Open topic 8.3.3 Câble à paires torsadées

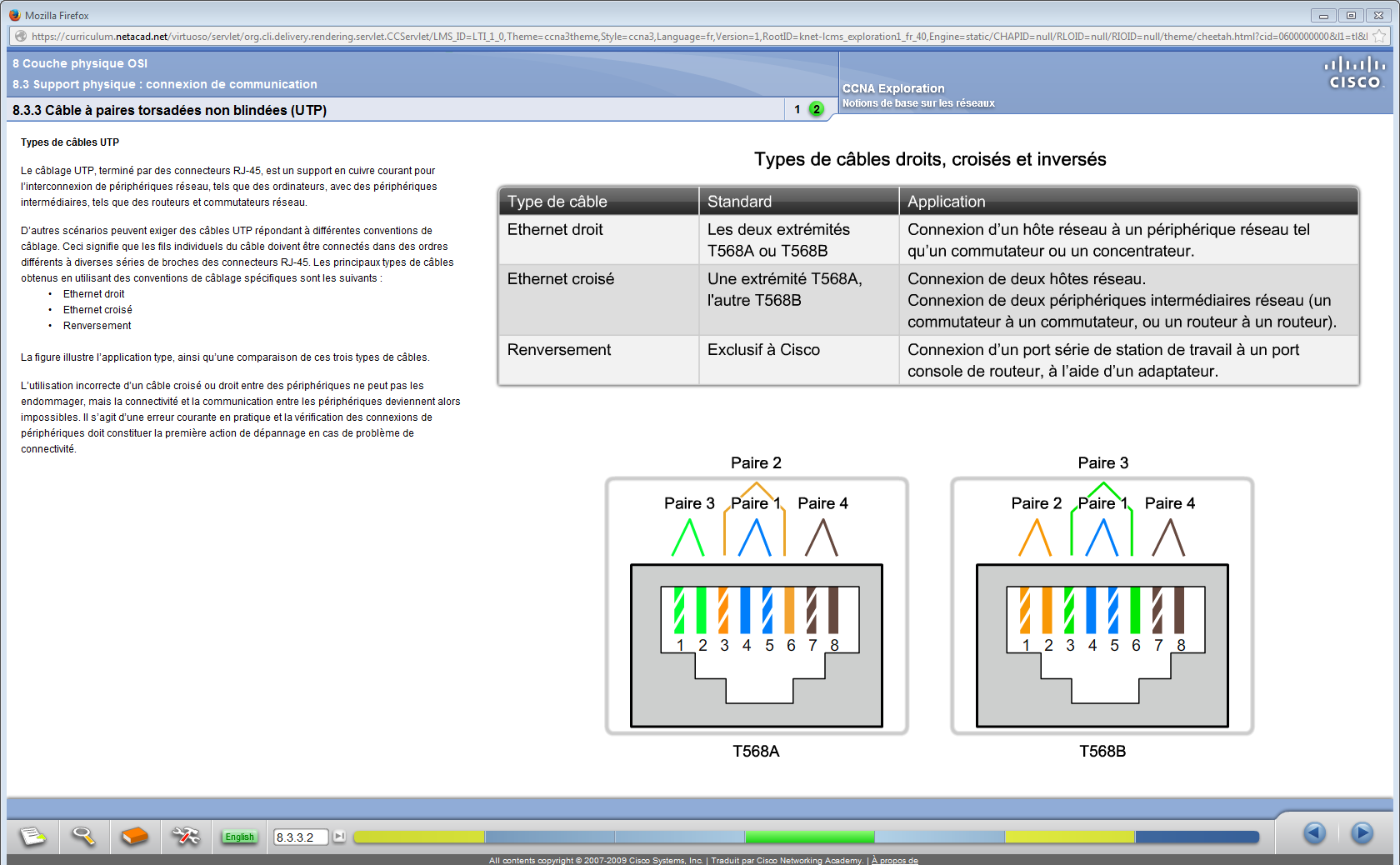click(169, 109)
